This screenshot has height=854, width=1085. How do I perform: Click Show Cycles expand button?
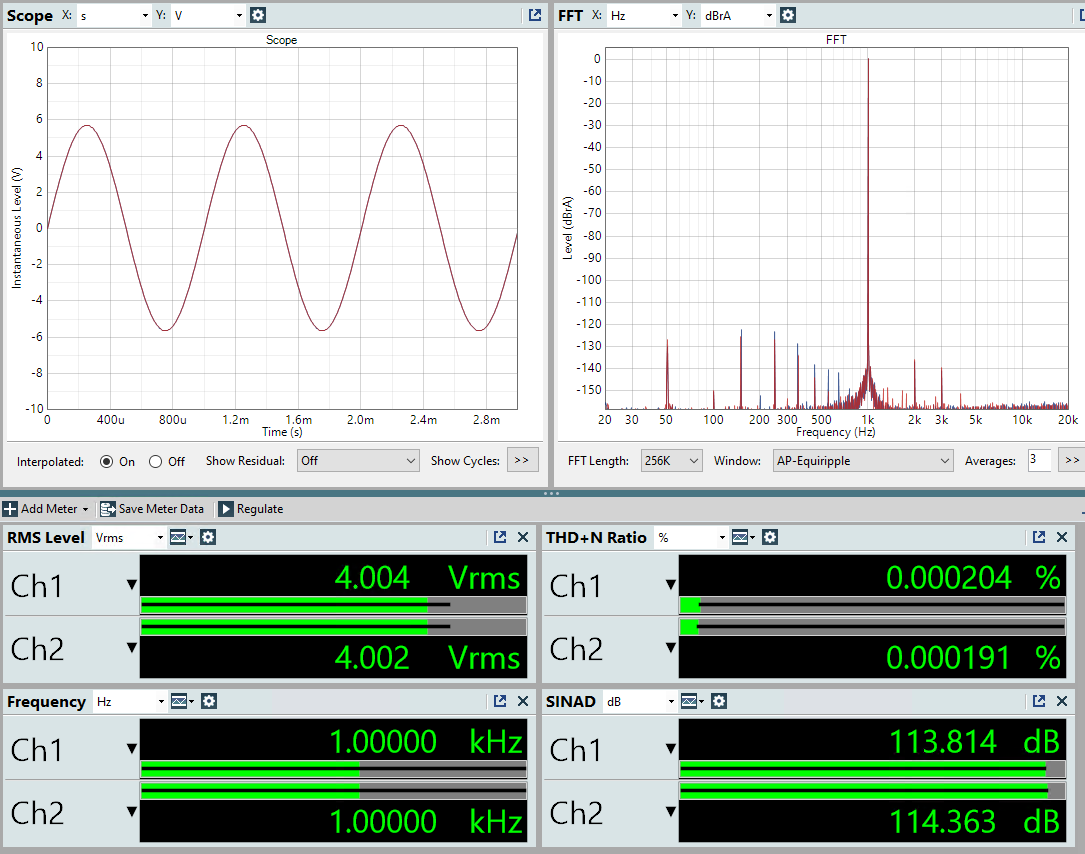click(522, 460)
